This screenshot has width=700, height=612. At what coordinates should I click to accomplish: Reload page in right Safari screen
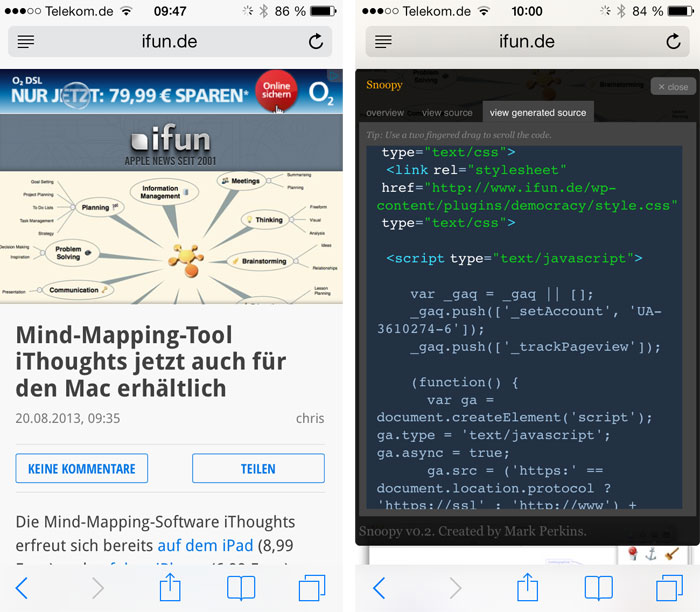(x=673, y=41)
